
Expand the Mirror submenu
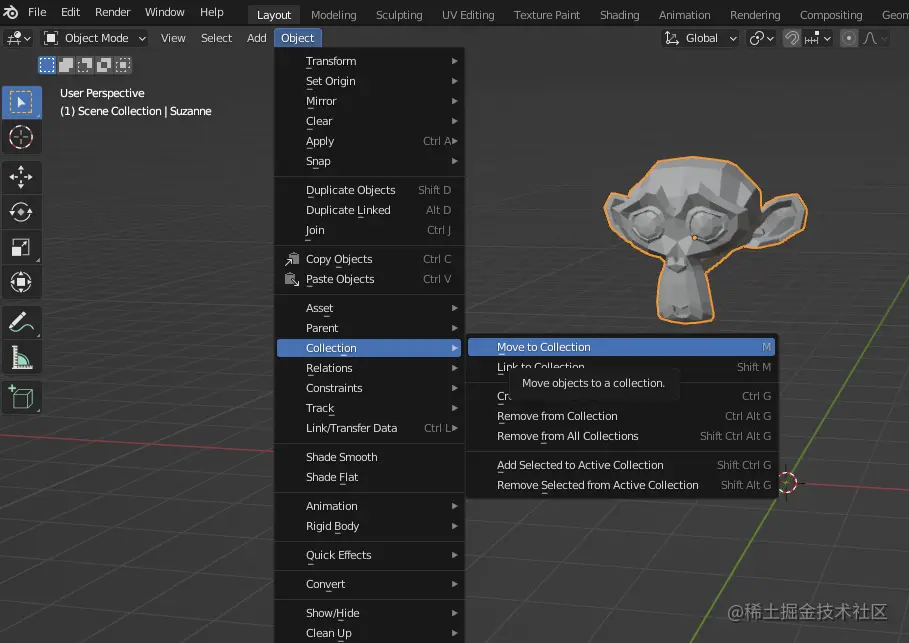(x=369, y=101)
